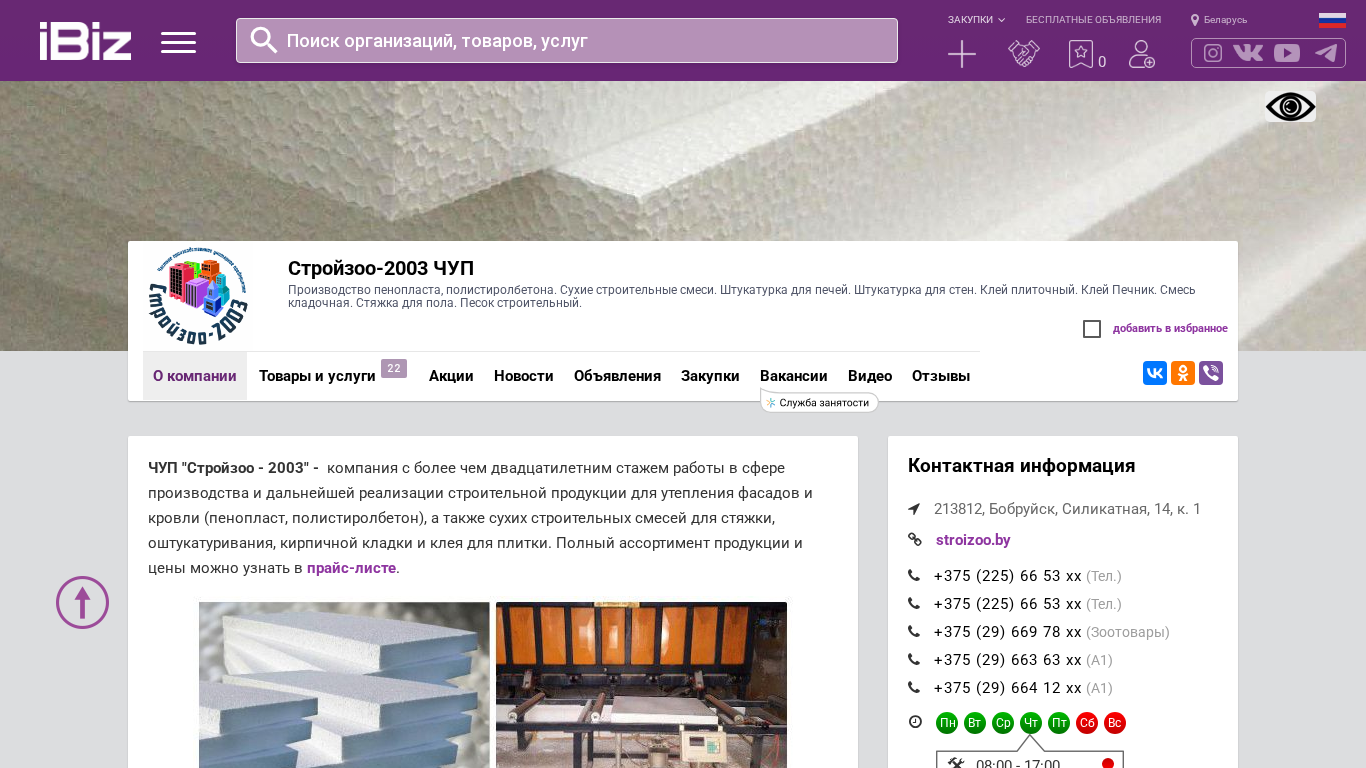The height and width of the screenshot is (768, 1366).
Task: Open the handshake partners icon
Action: [x=1024, y=54]
